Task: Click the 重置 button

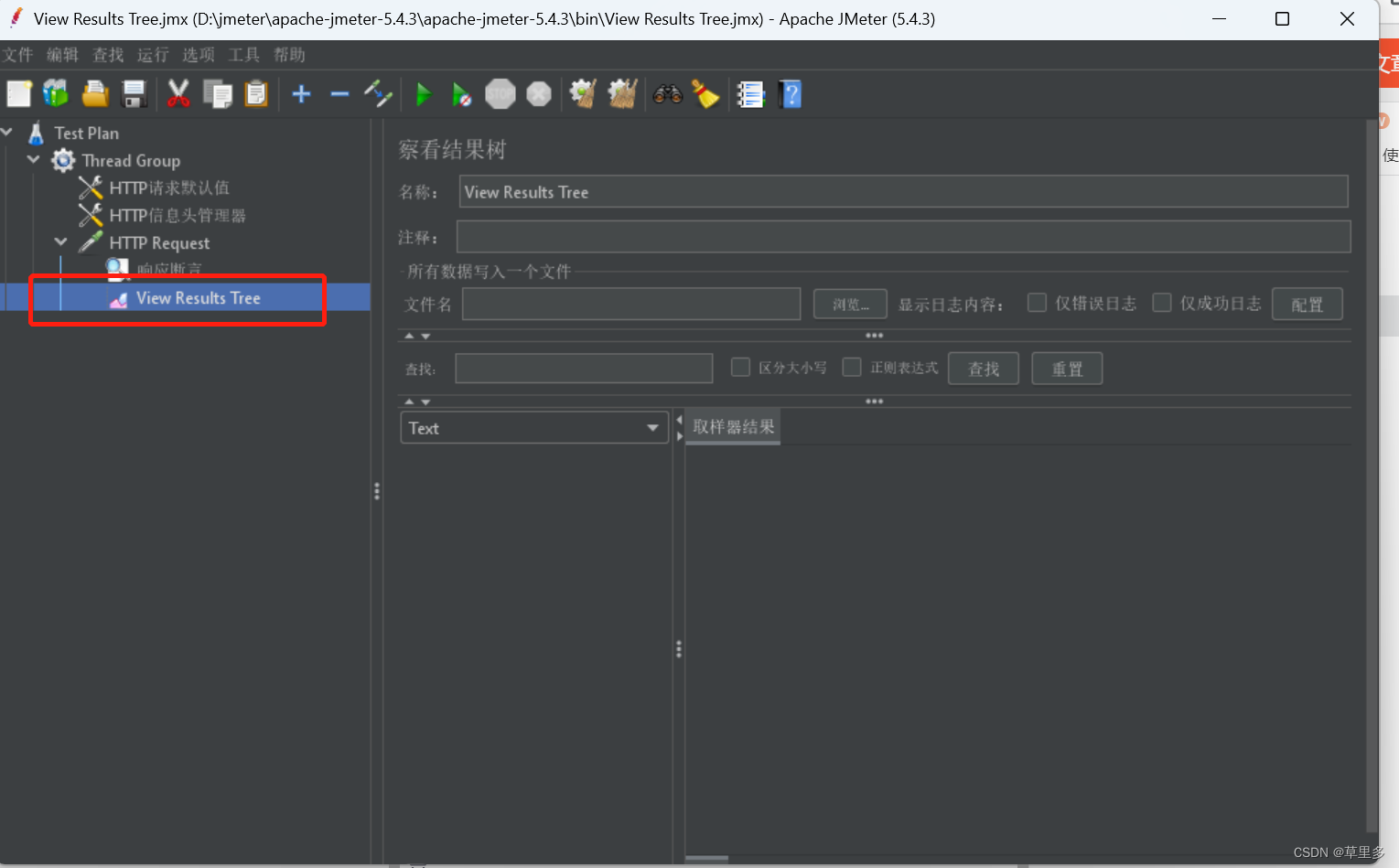Action: coord(1067,369)
